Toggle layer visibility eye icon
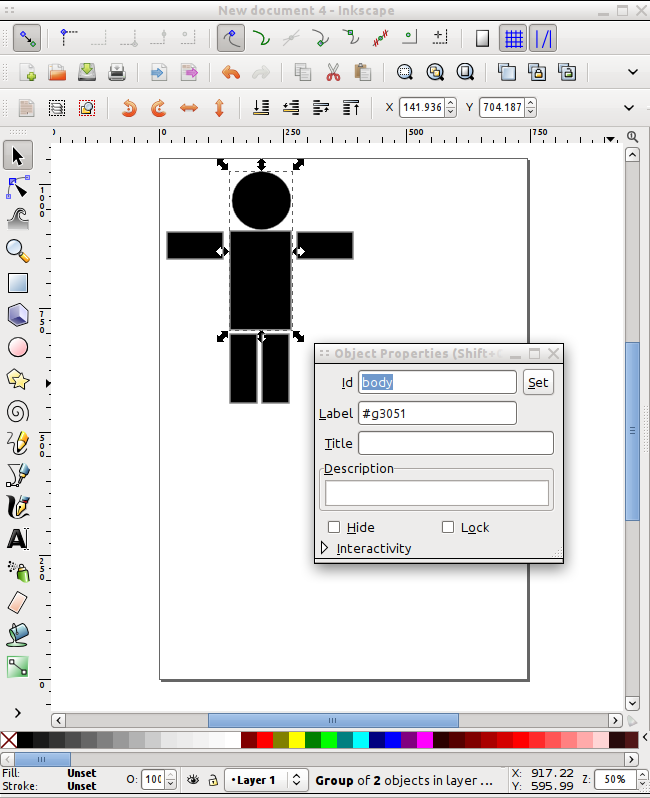650x798 pixels. tap(192, 780)
